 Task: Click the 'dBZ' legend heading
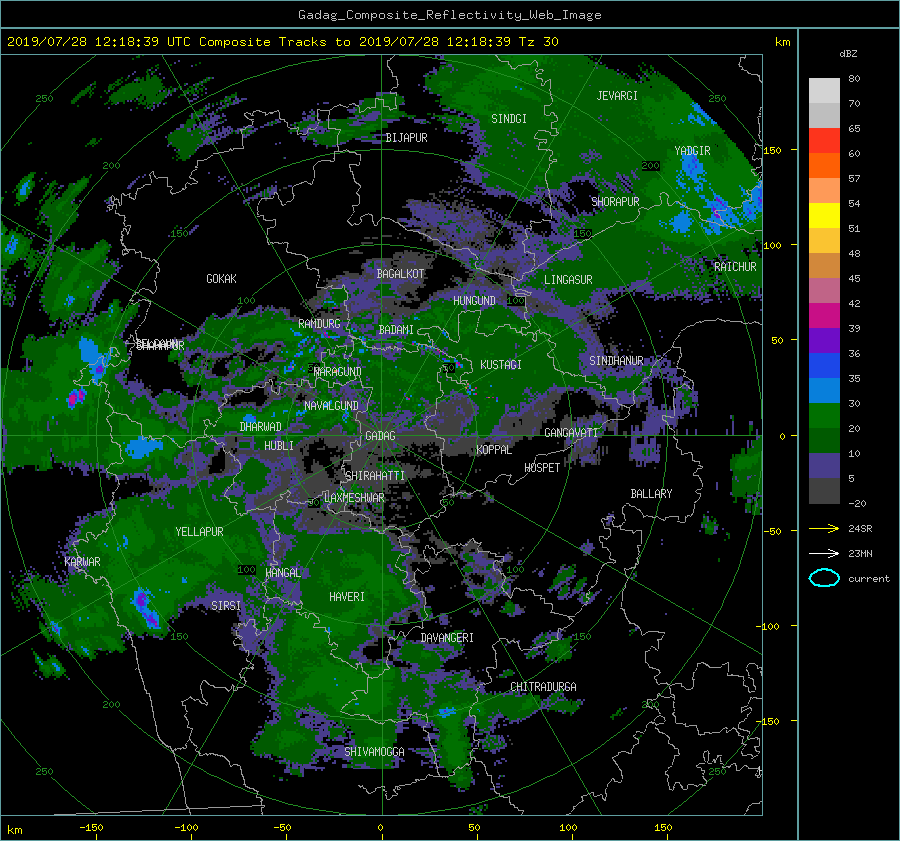coord(848,54)
